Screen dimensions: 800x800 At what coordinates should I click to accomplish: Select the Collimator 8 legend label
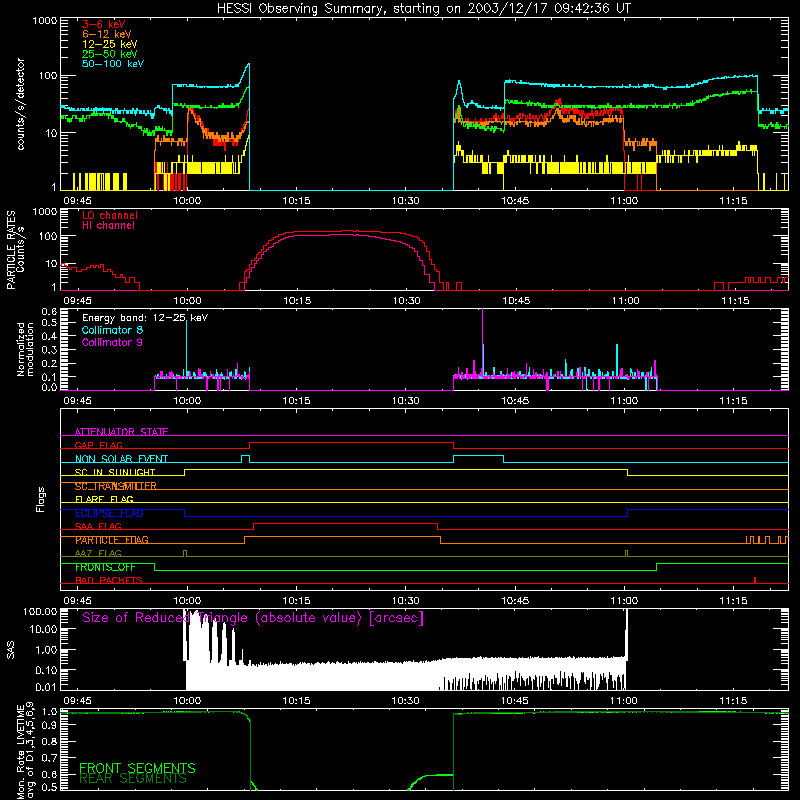click(112, 330)
